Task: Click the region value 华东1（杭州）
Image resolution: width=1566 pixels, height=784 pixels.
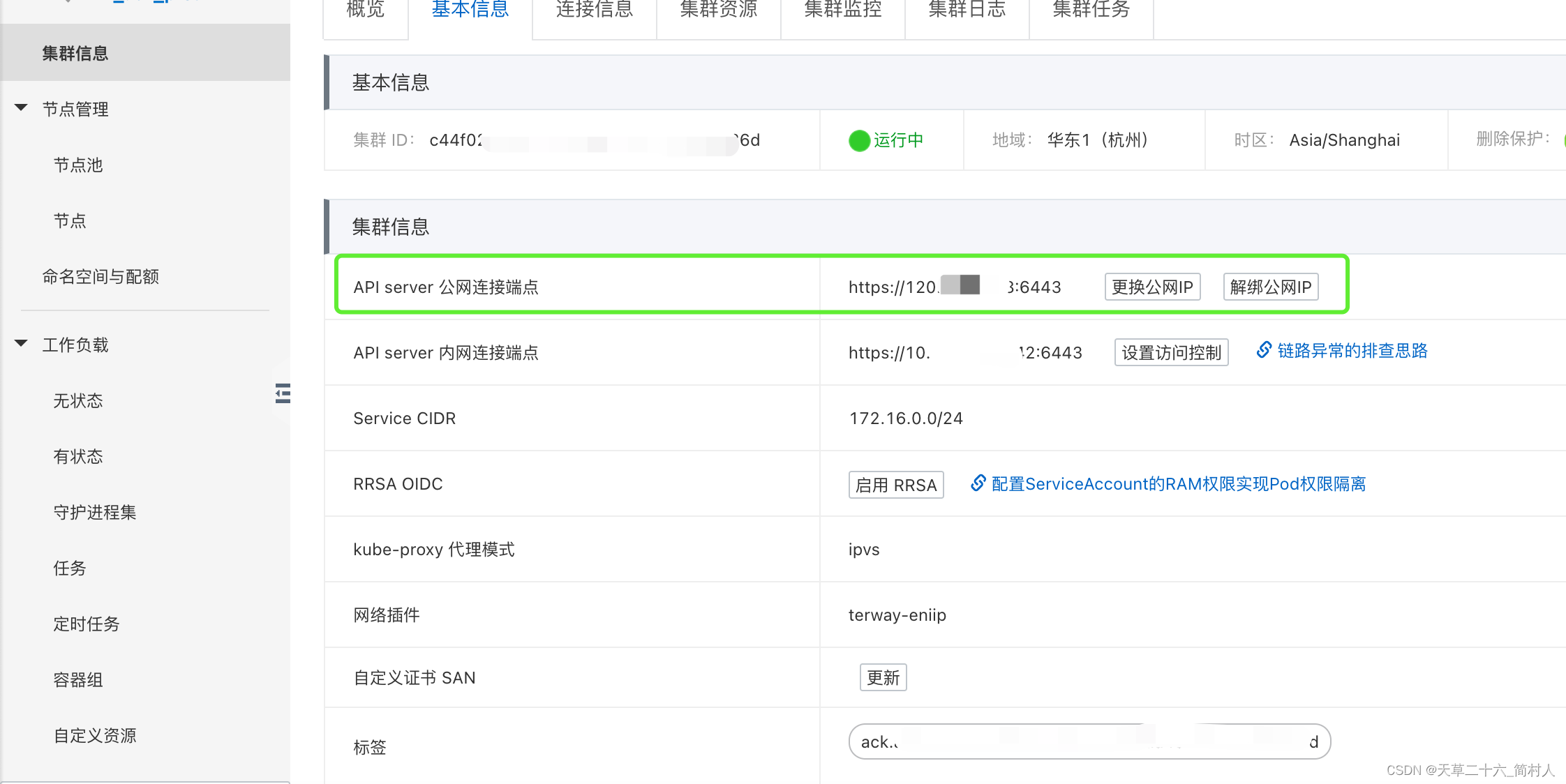Action: point(1098,140)
